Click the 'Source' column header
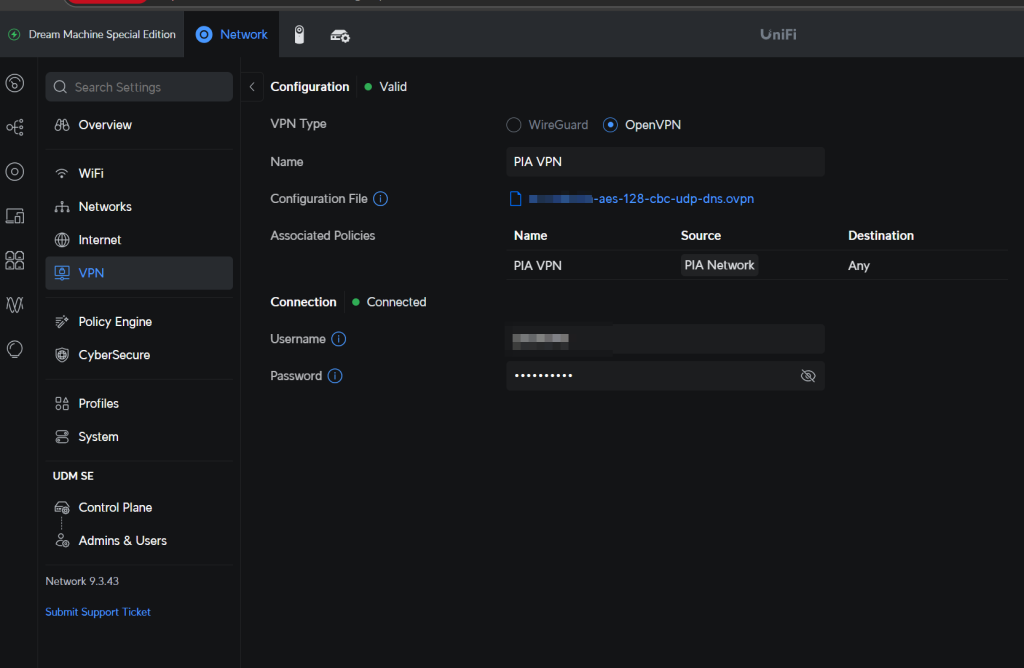The width and height of the screenshot is (1024, 668). (701, 236)
